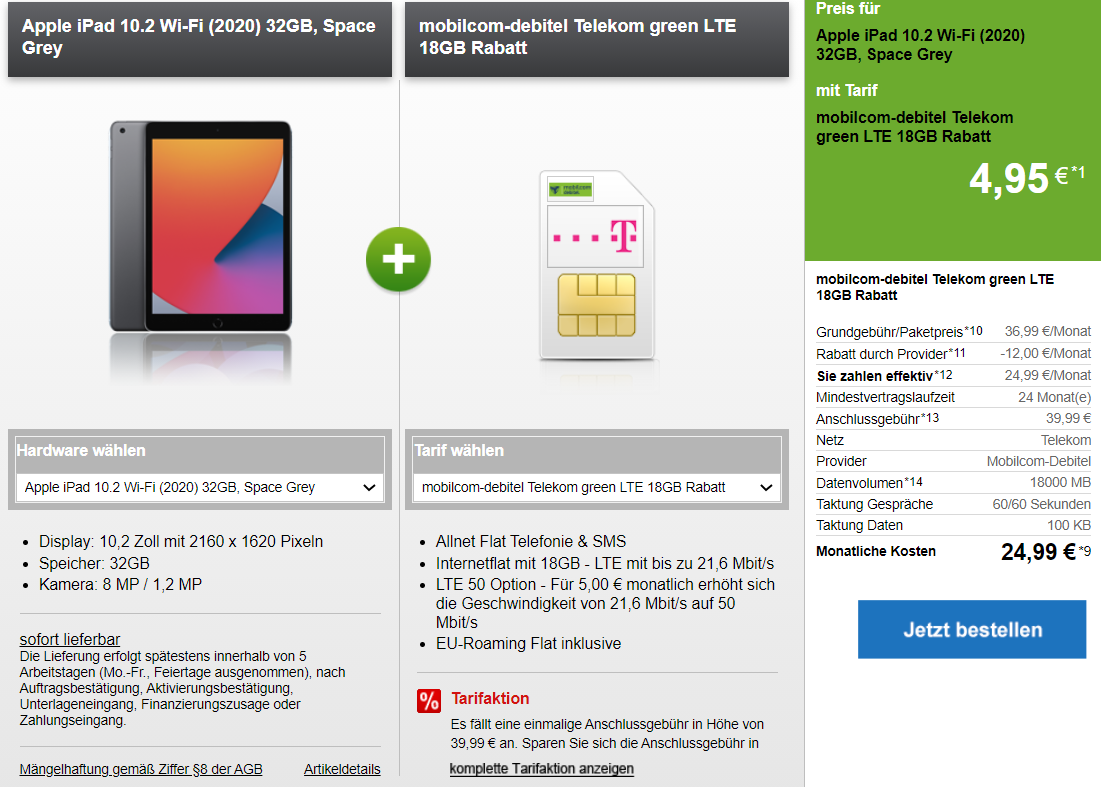Click the Tarifaktion red heading
Viewport: 1101px width, 787px height.
coord(490,699)
